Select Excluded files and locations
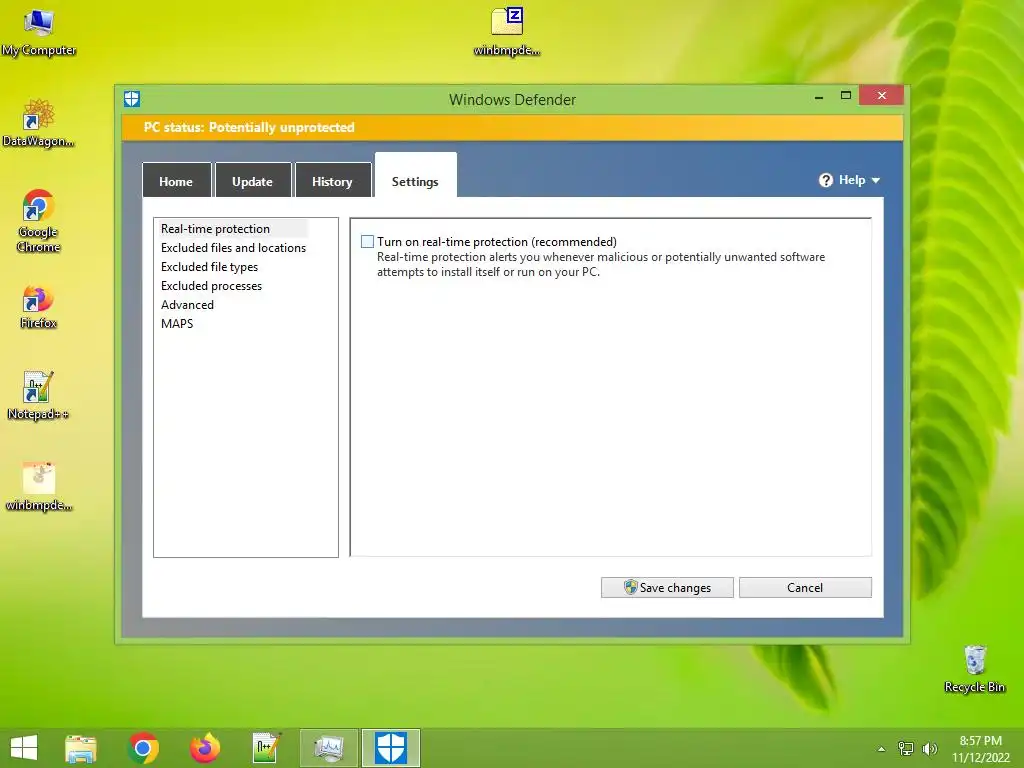The image size is (1024, 768). pos(233,248)
